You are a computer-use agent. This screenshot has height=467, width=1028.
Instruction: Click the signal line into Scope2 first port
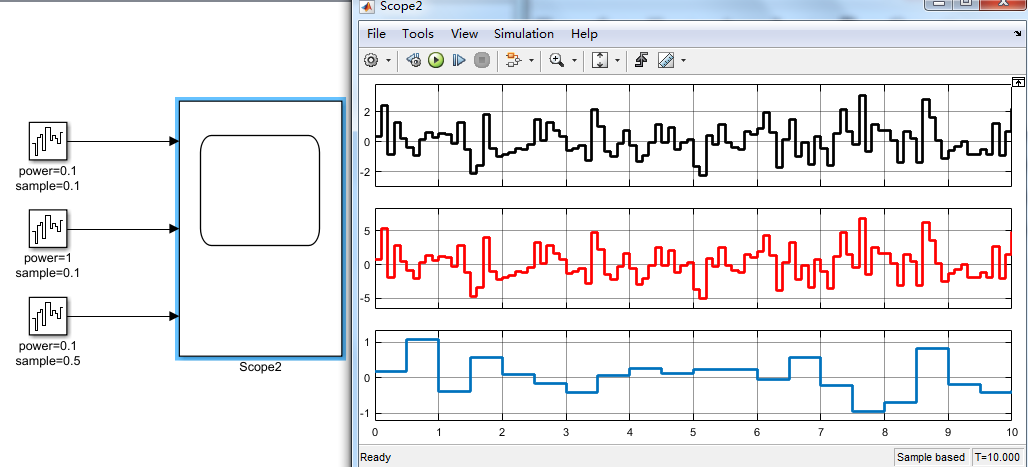coord(123,141)
